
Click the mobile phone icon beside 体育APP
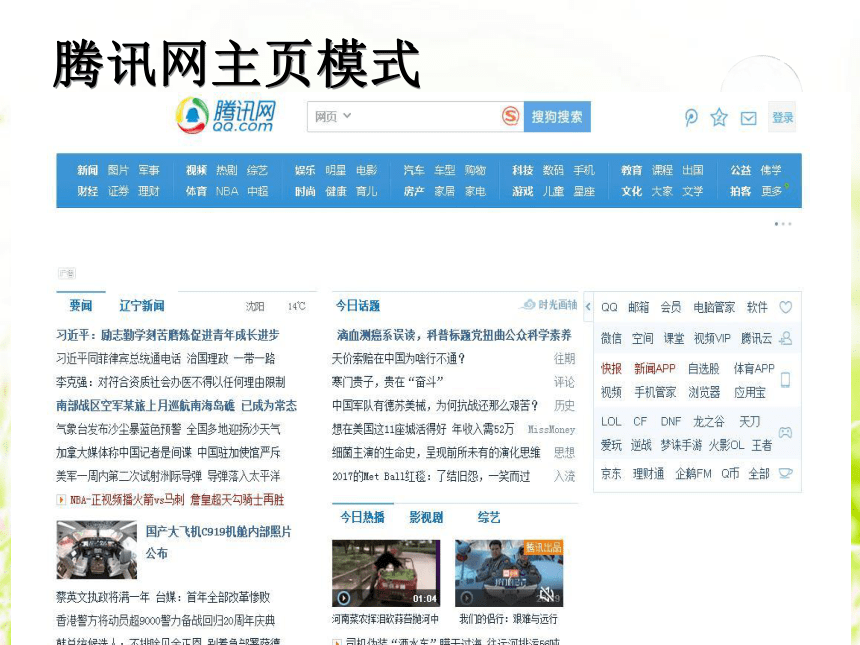tap(785, 380)
